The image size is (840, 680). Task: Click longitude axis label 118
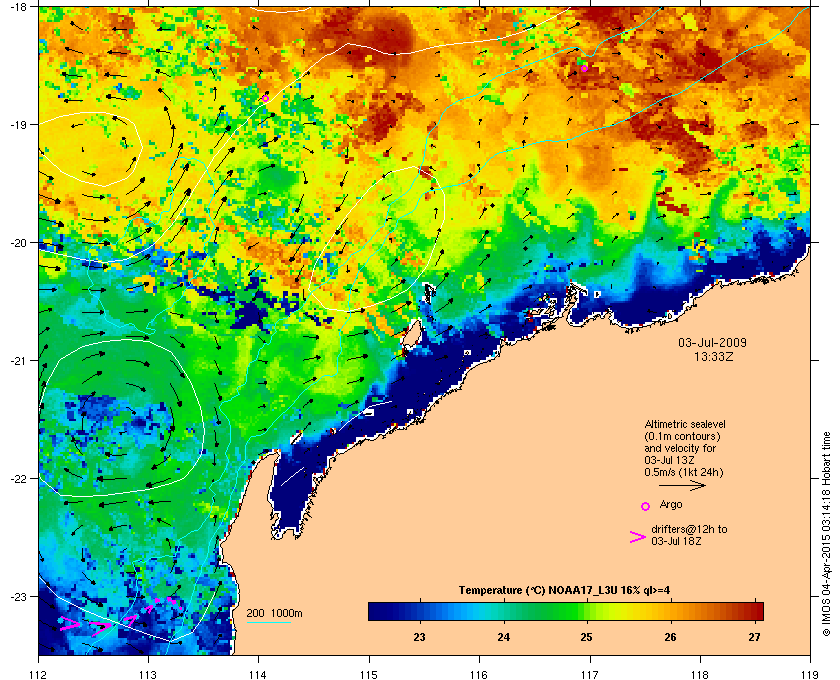tap(700, 675)
